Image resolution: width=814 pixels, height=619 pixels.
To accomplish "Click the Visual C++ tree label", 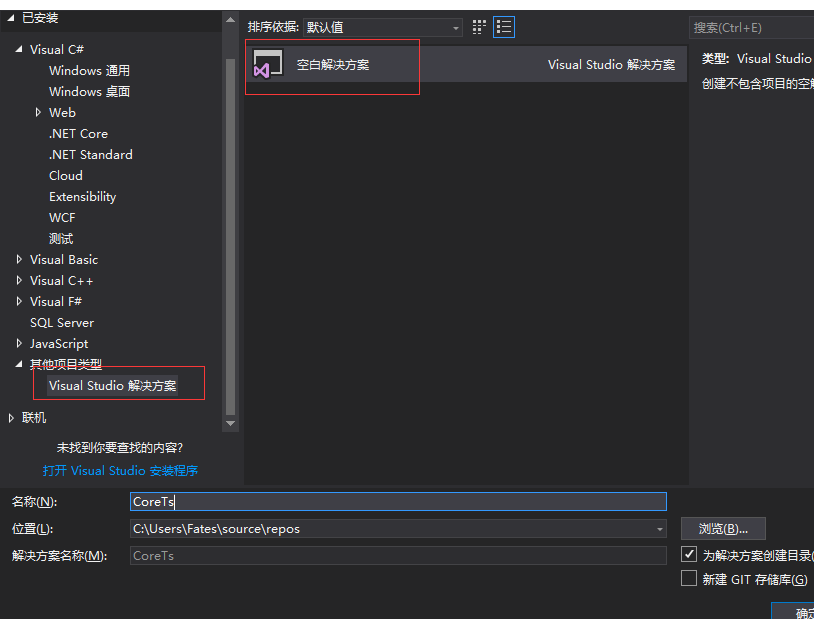I will (x=61, y=280).
